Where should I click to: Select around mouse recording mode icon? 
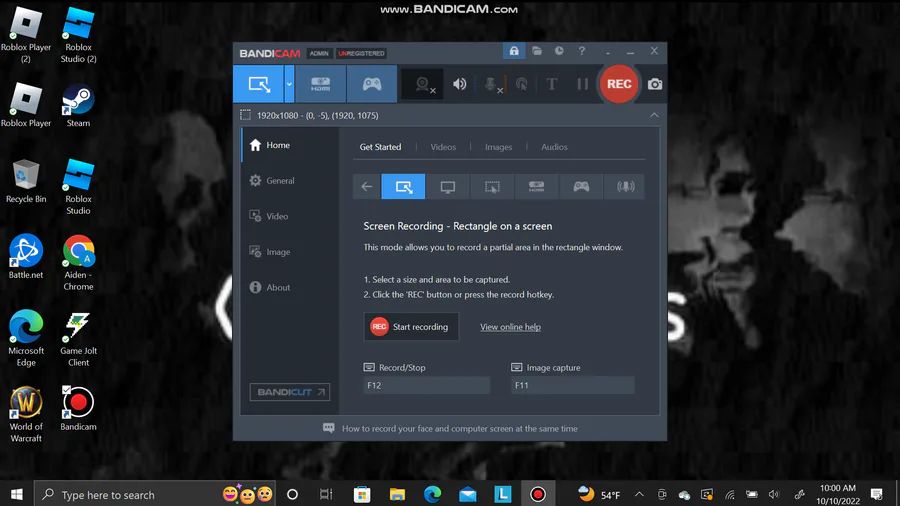pos(492,186)
